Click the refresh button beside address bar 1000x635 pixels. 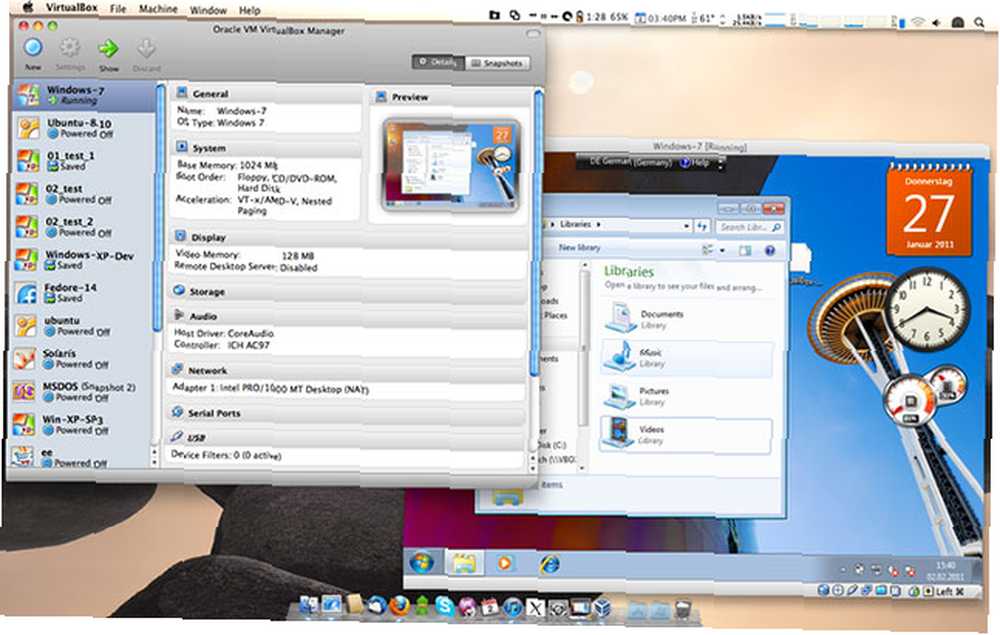702,226
